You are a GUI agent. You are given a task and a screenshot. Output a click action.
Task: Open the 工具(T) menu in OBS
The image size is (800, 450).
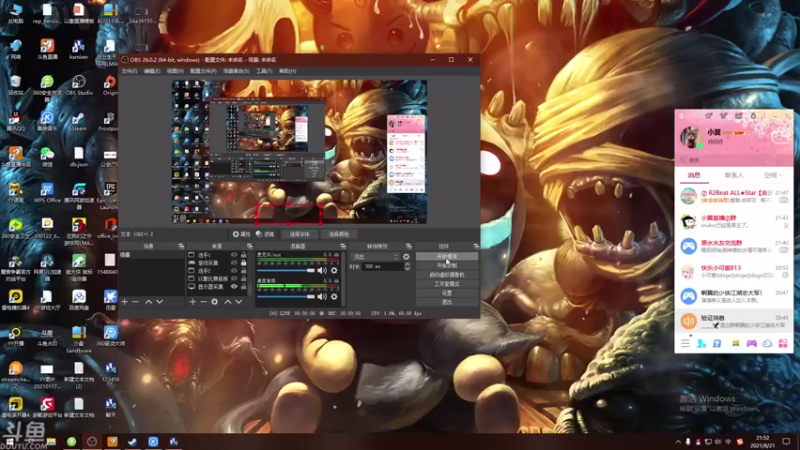pyautogui.click(x=264, y=71)
